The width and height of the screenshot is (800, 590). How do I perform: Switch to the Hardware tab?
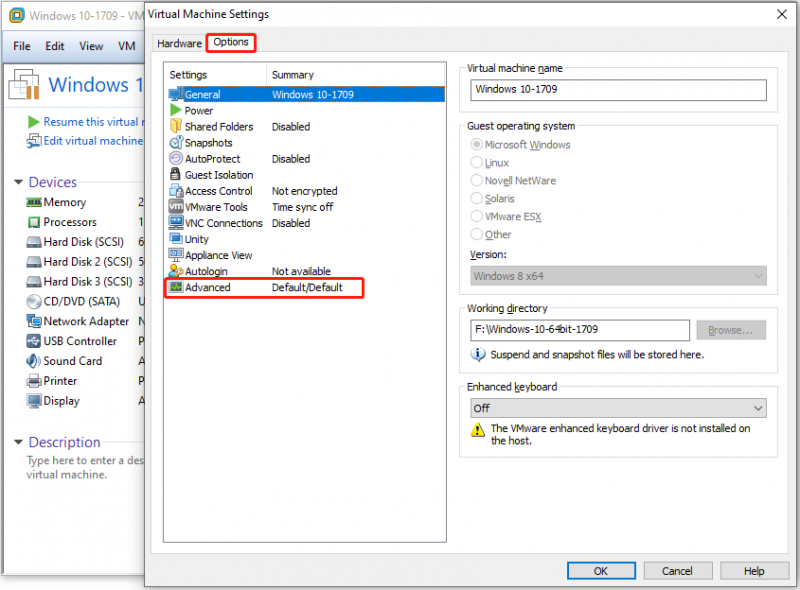click(179, 43)
